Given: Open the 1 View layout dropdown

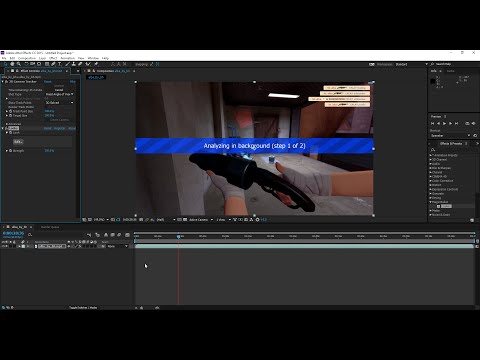Looking at the screenshot, I should [224, 220].
